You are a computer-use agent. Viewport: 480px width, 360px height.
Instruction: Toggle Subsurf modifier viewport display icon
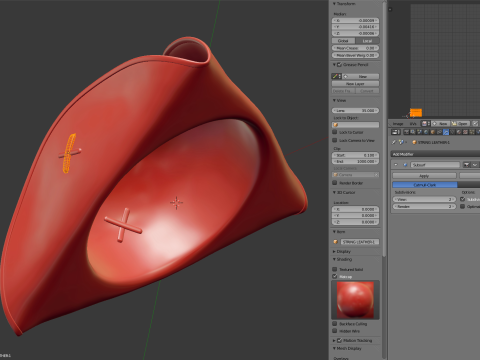(x=475, y=165)
